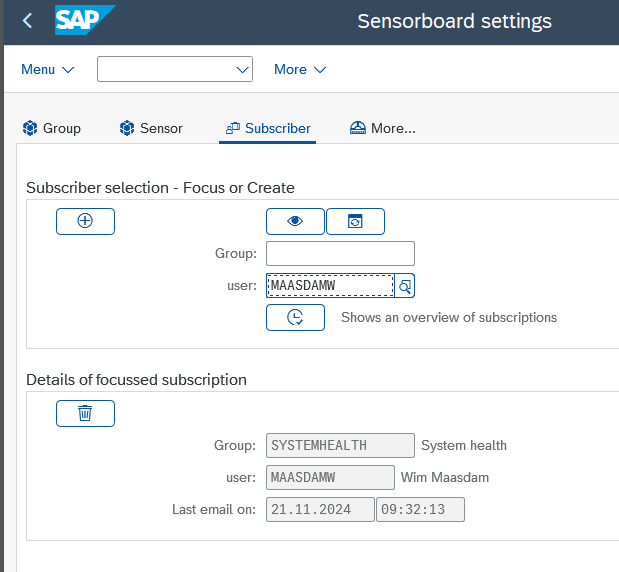Click the Last email time field
Screen dimensions: 619x572
pyautogui.click(x=420, y=509)
